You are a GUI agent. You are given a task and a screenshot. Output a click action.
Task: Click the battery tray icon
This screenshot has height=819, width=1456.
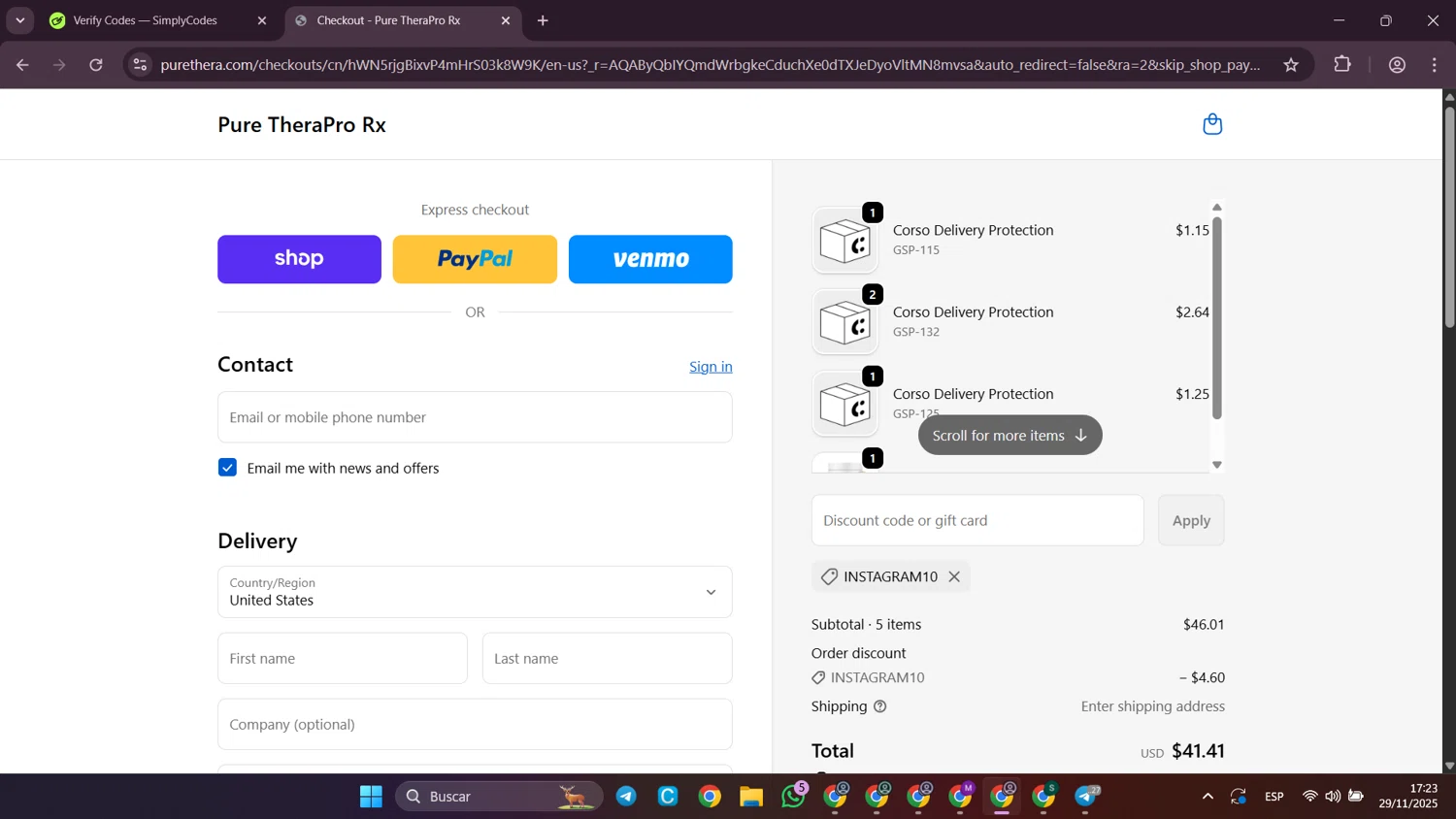[1356, 797]
